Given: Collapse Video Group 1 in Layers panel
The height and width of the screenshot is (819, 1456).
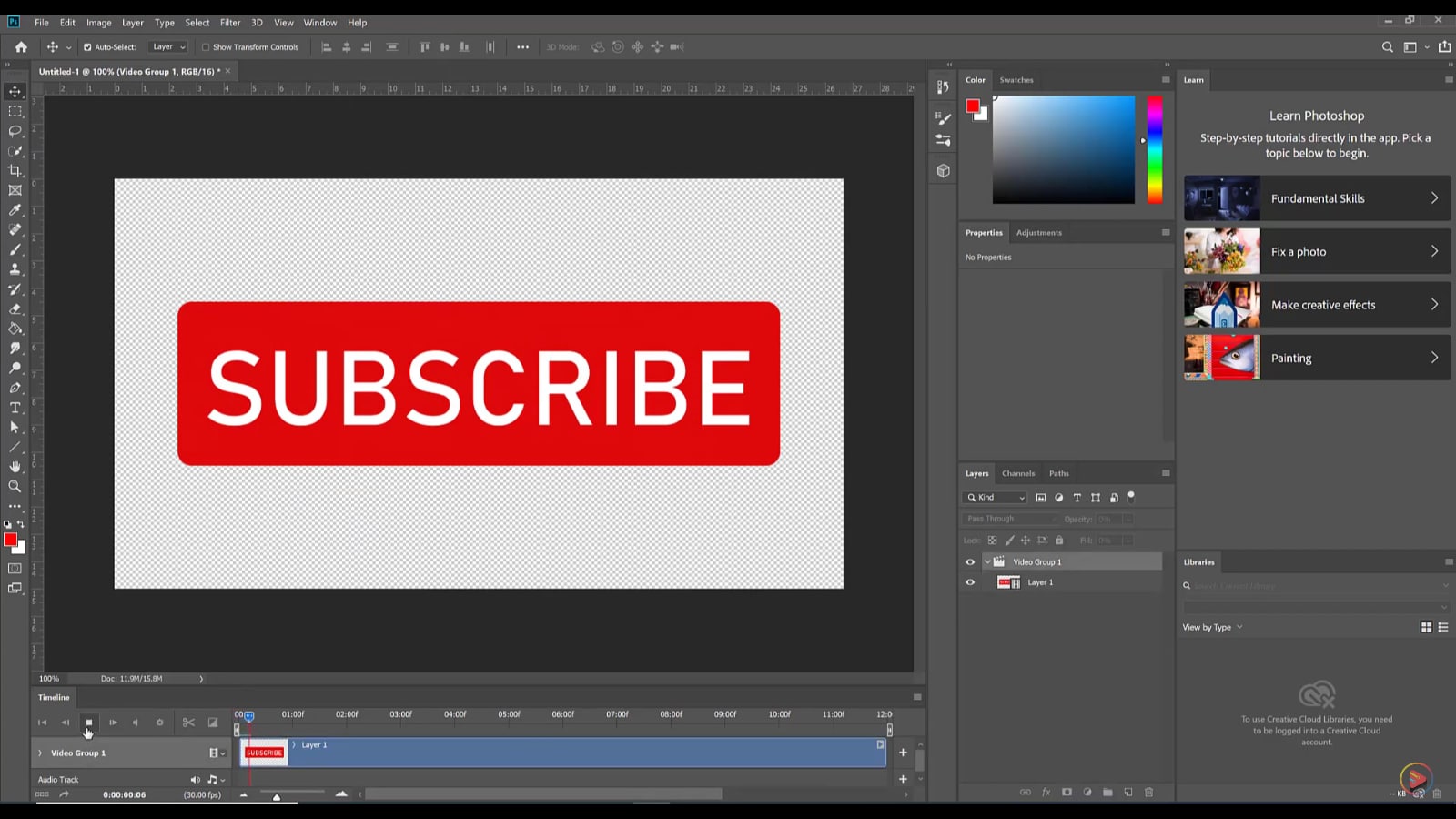Looking at the screenshot, I should point(987,562).
